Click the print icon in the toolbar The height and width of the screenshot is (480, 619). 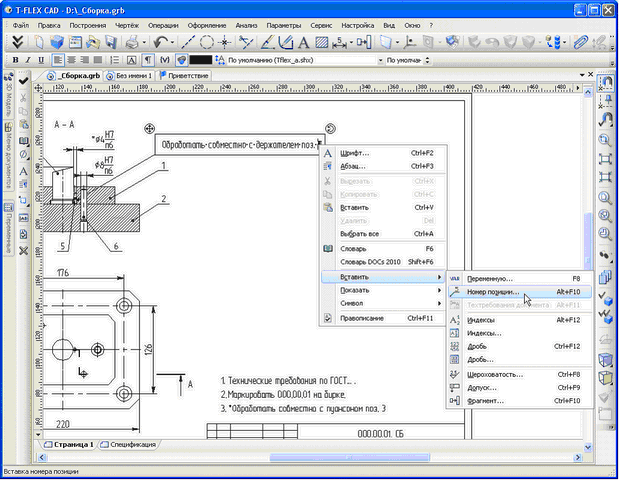(x=131, y=43)
